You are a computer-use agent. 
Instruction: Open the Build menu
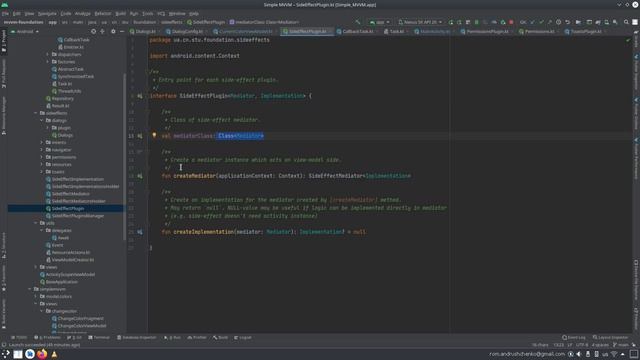120,13
